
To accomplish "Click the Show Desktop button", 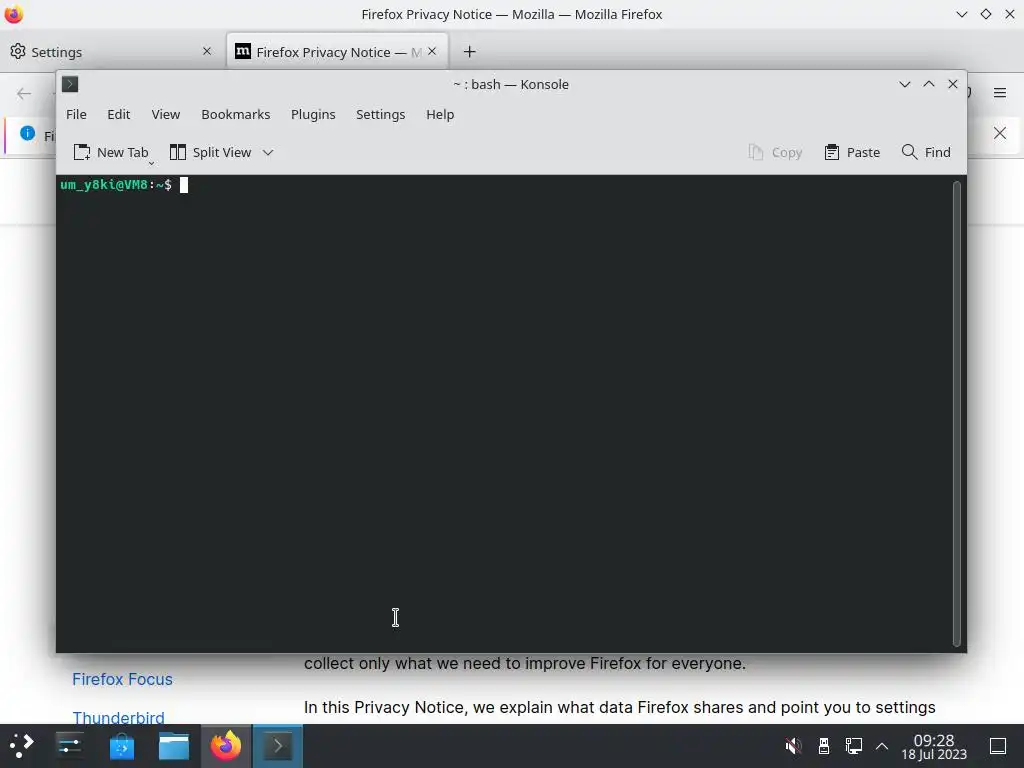I will click(998, 746).
